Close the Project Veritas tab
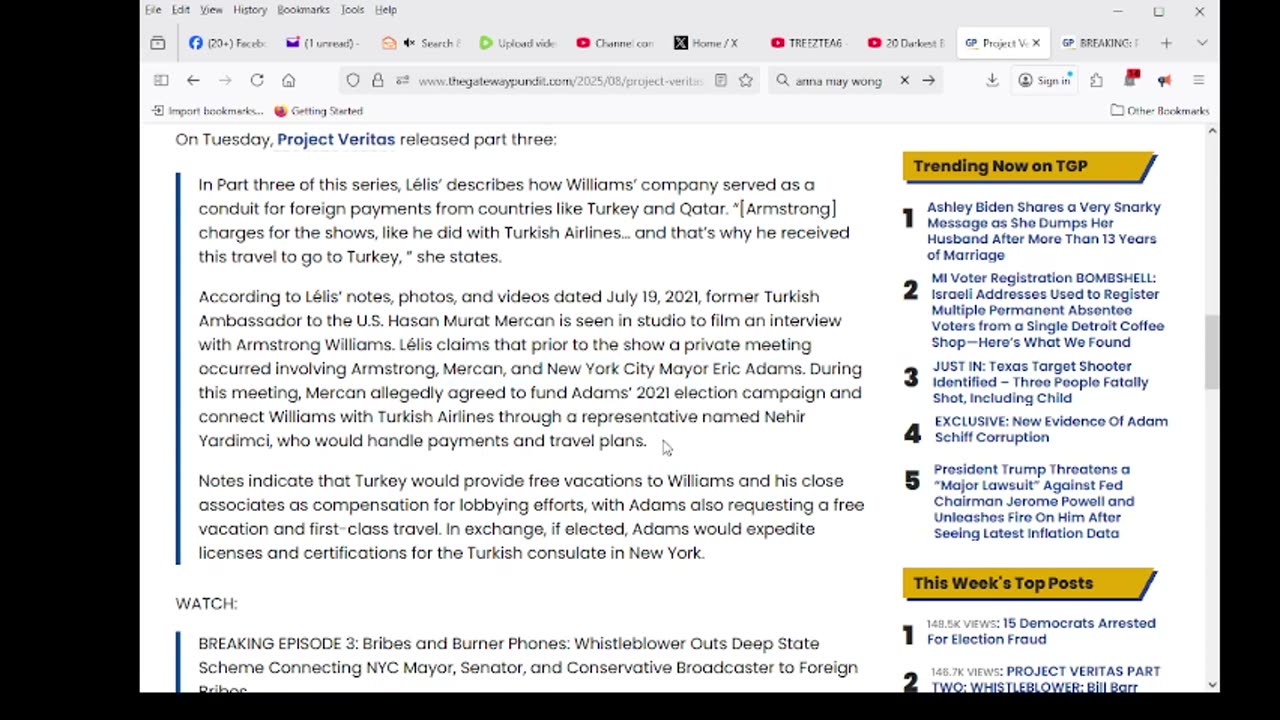This screenshot has width=1280, height=720. click(x=1036, y=43)
